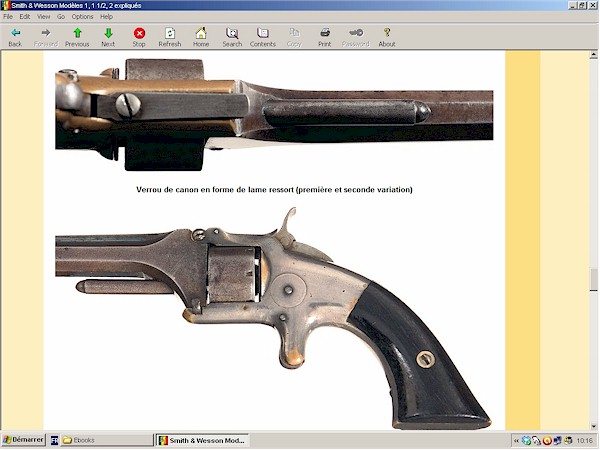Click the app icon in the title bar
Screen dimensions: 600x450
point(6,5)
